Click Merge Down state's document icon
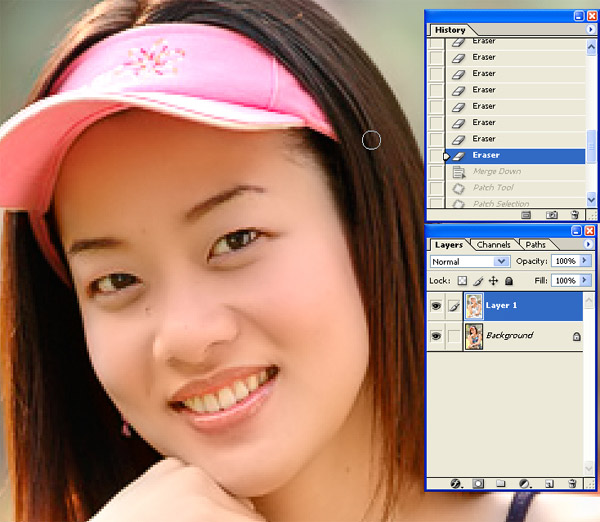Image resolution: width=600 pixels, height=522 pixels. point(458,172)
